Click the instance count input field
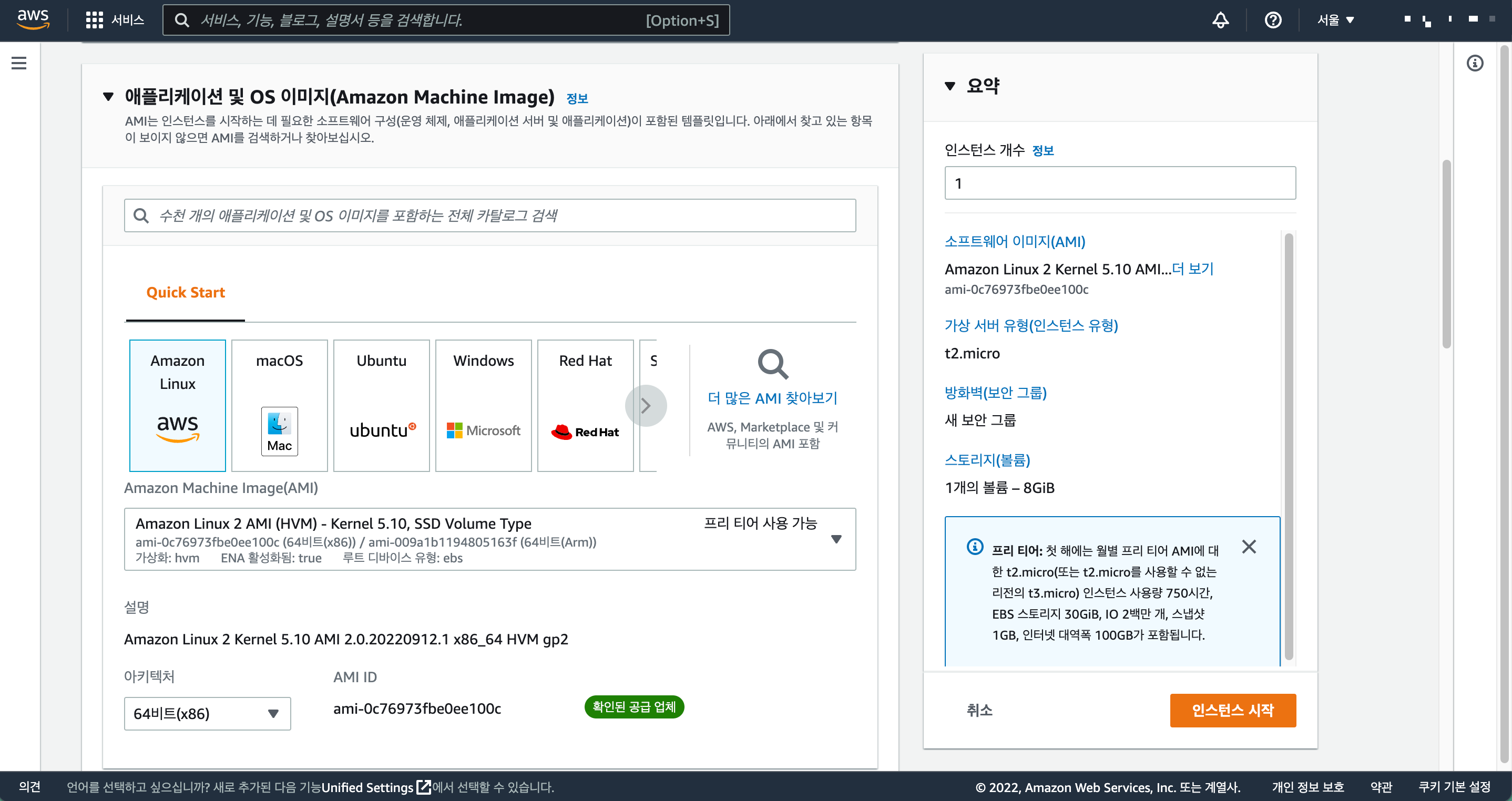1512x801 pixels. coord(1119,183)
